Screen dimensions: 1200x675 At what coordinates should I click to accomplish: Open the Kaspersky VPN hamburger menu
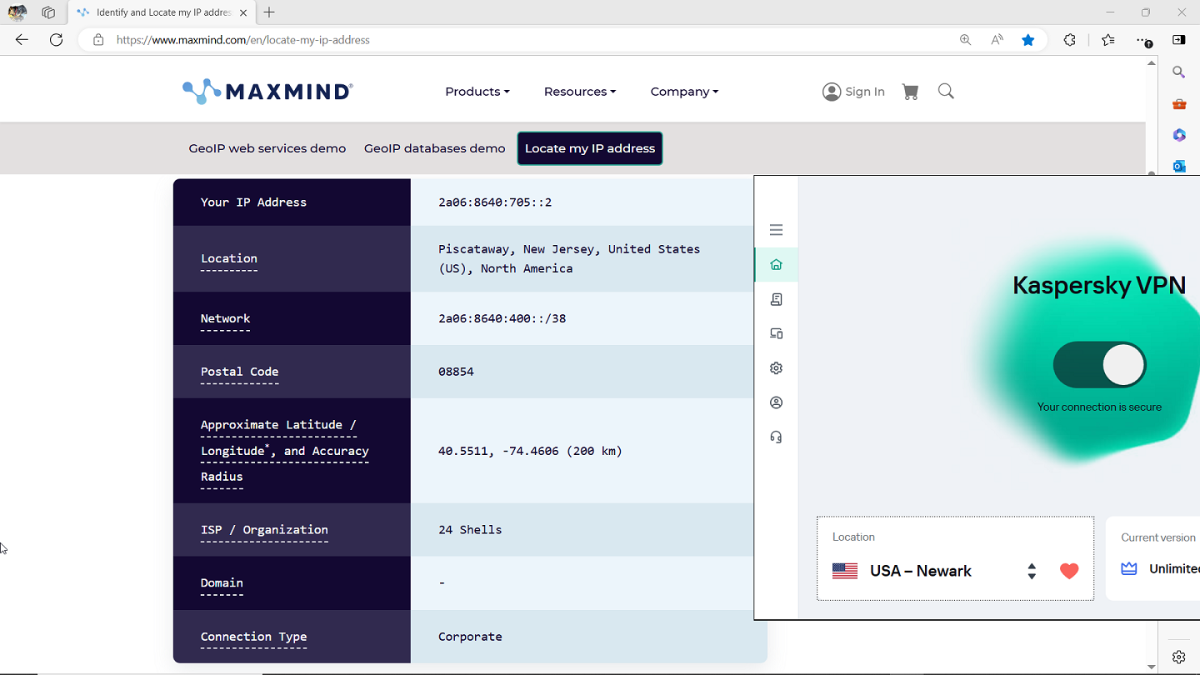(x=776, y=230)
